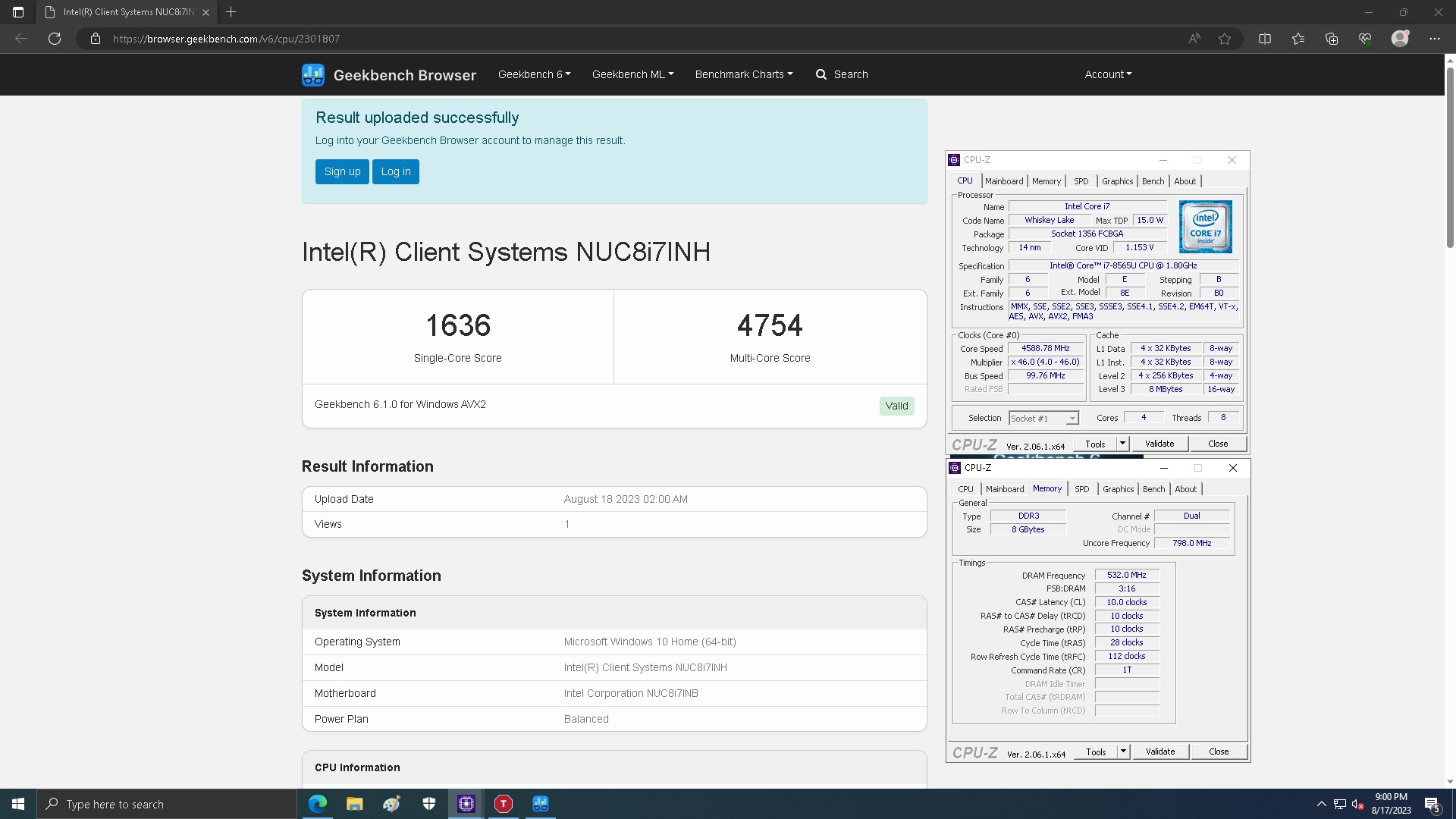
Task: Open the Collections icon in Edge toolbar
Action: 1332,39
